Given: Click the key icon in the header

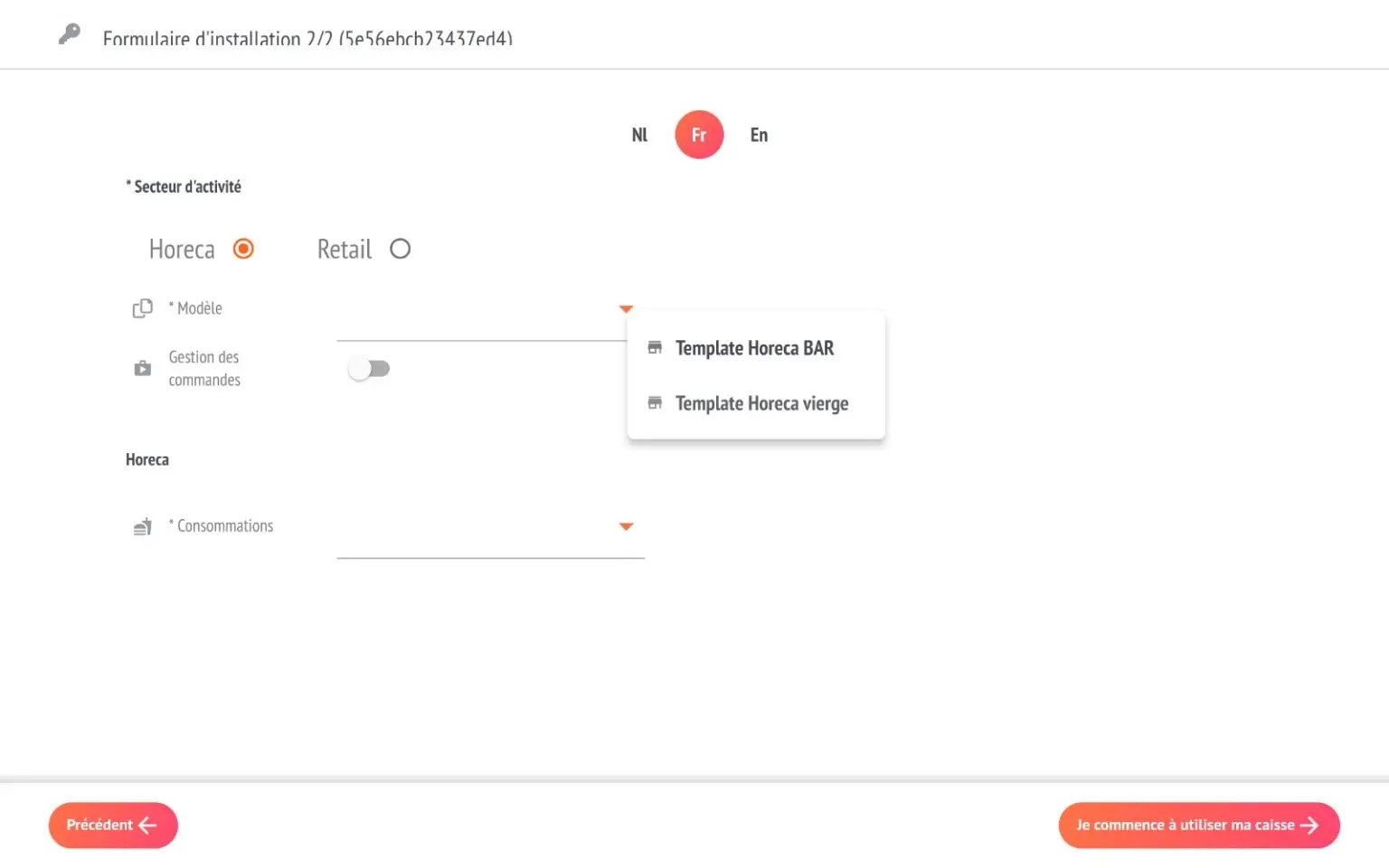Looking at the screenshot, I should click(70, 34).
